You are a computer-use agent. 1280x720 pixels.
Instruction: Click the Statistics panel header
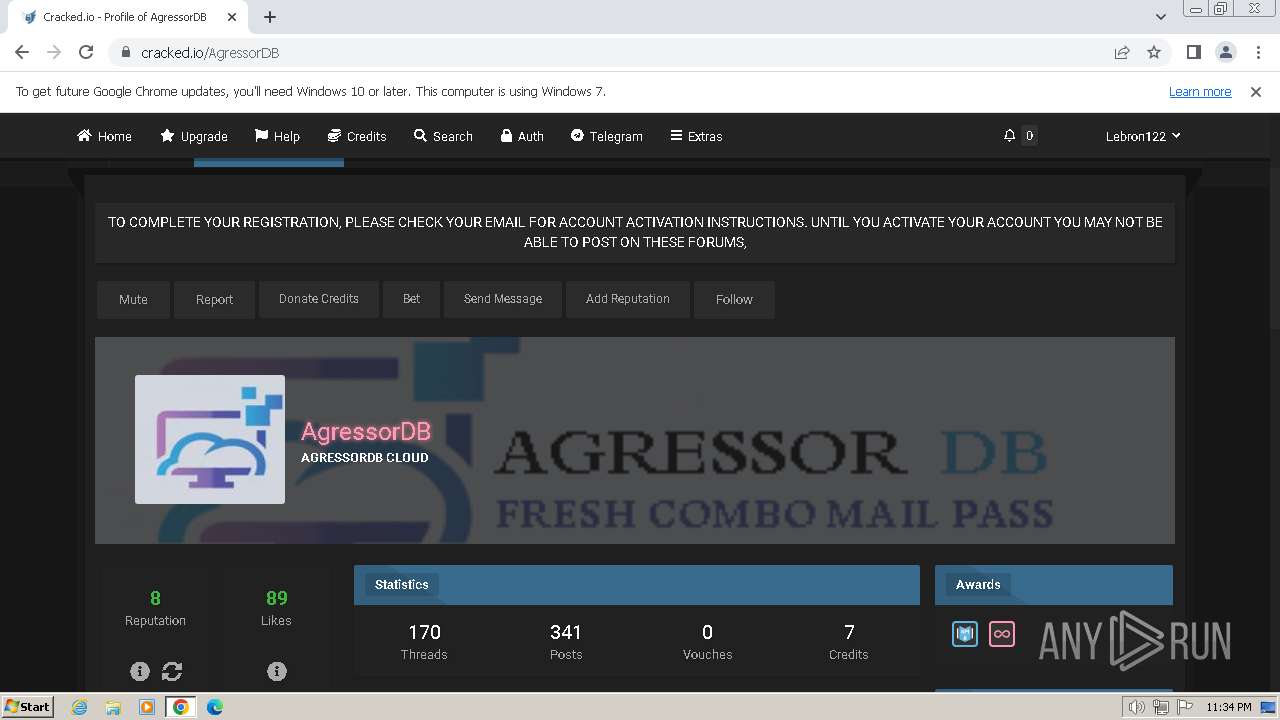(x=637, y=585)
